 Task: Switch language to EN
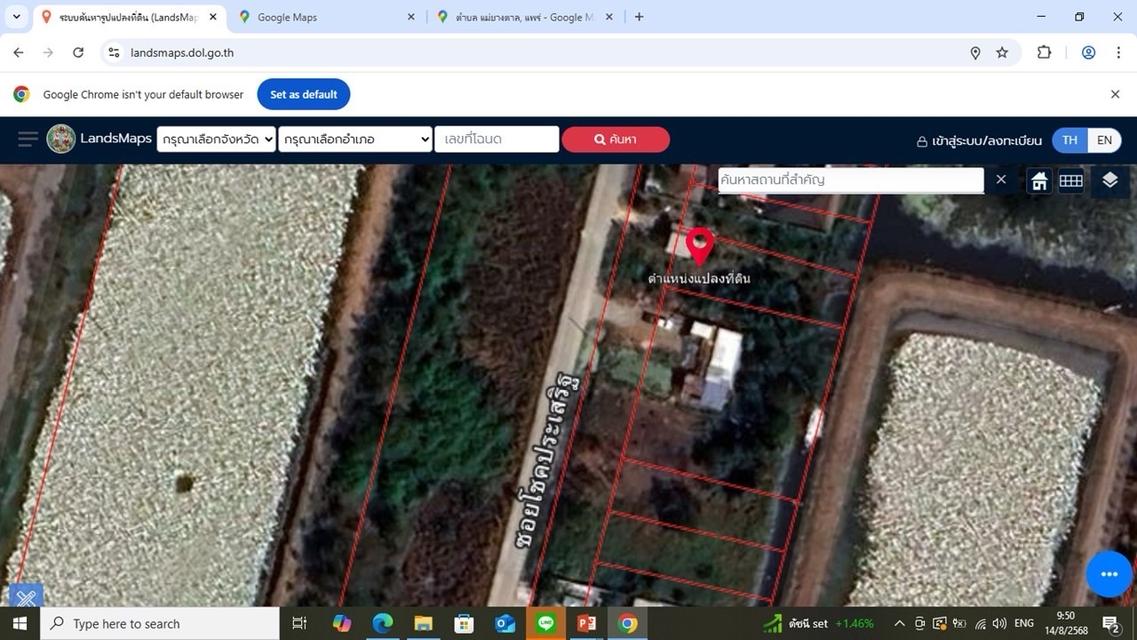coord(1104,140)
